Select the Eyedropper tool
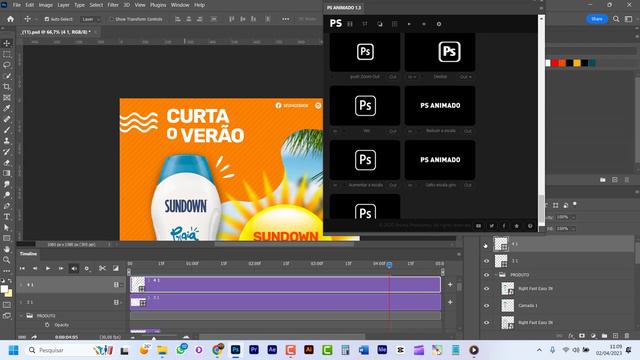This screenshot has width=640, height=360. click(x=7, y=108)
